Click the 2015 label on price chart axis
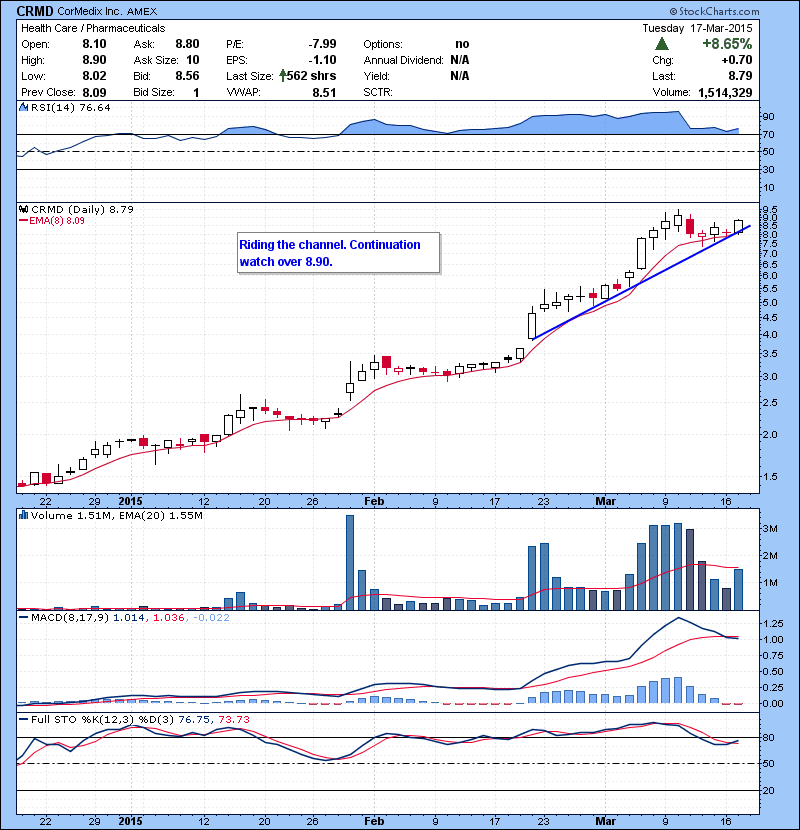This screenshot has height=830, width=800. tap(130, 501)
